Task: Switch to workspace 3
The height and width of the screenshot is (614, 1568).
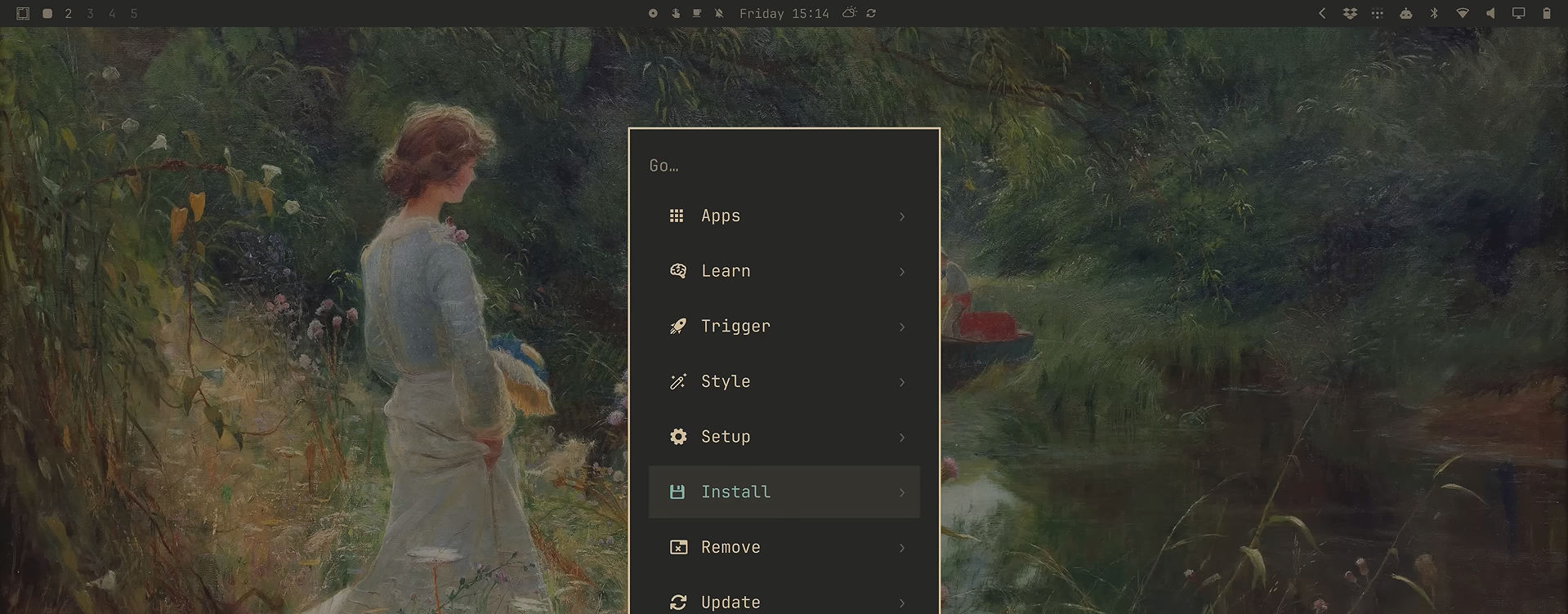Action: 90,14
